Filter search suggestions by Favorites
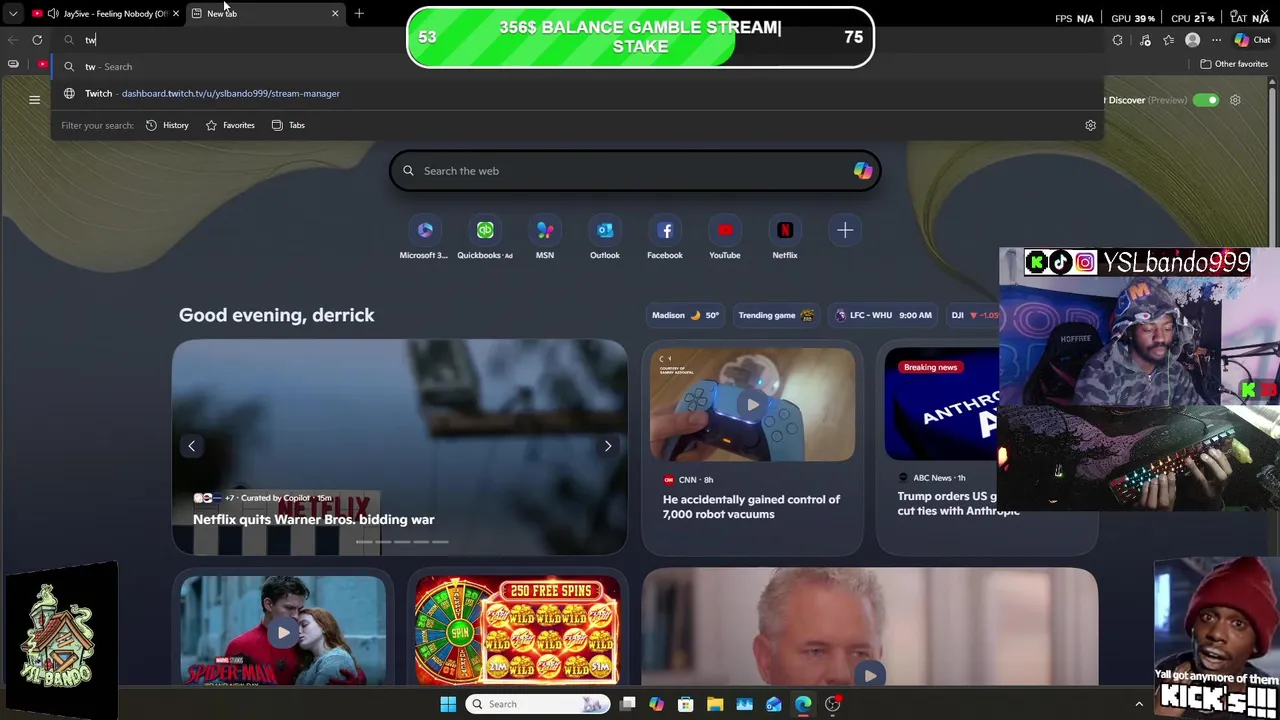Image resolution: width=1280 pixels, height=720 pixels. click(230, 125)
